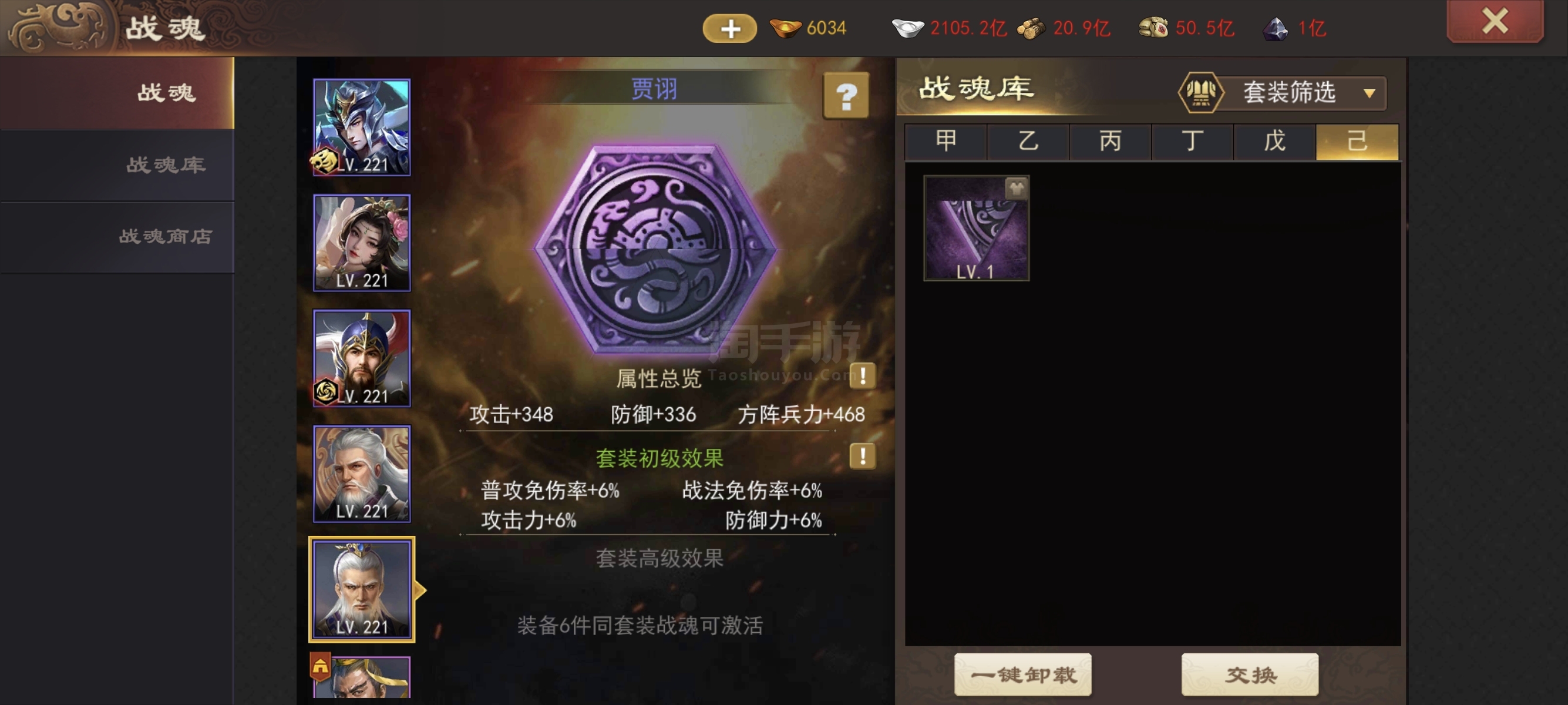Click the gold ingot currency icon
The image size is (1568, 705).
(x=785, y=28)
